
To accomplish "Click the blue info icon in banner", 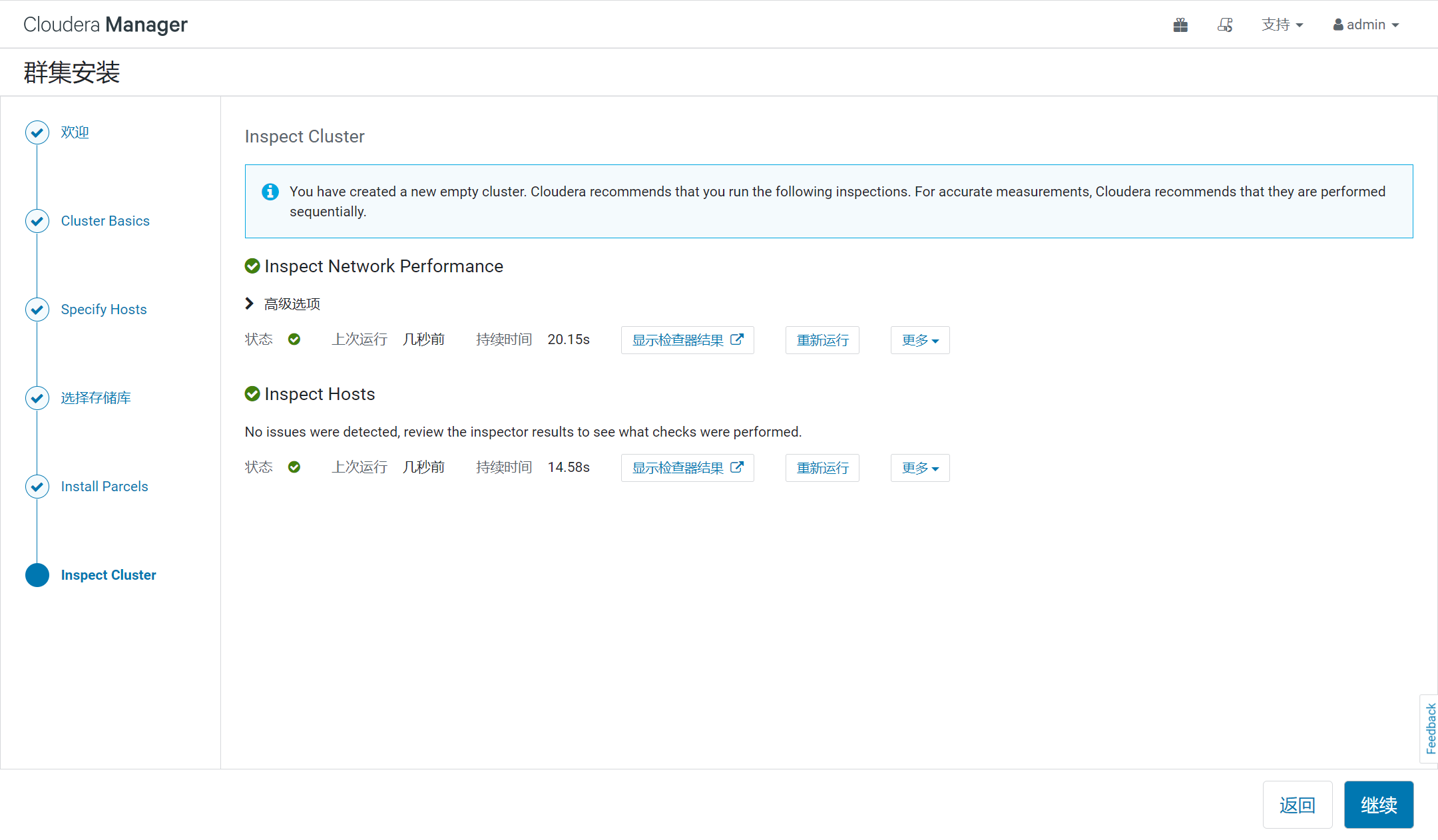I will coord(270,192).
